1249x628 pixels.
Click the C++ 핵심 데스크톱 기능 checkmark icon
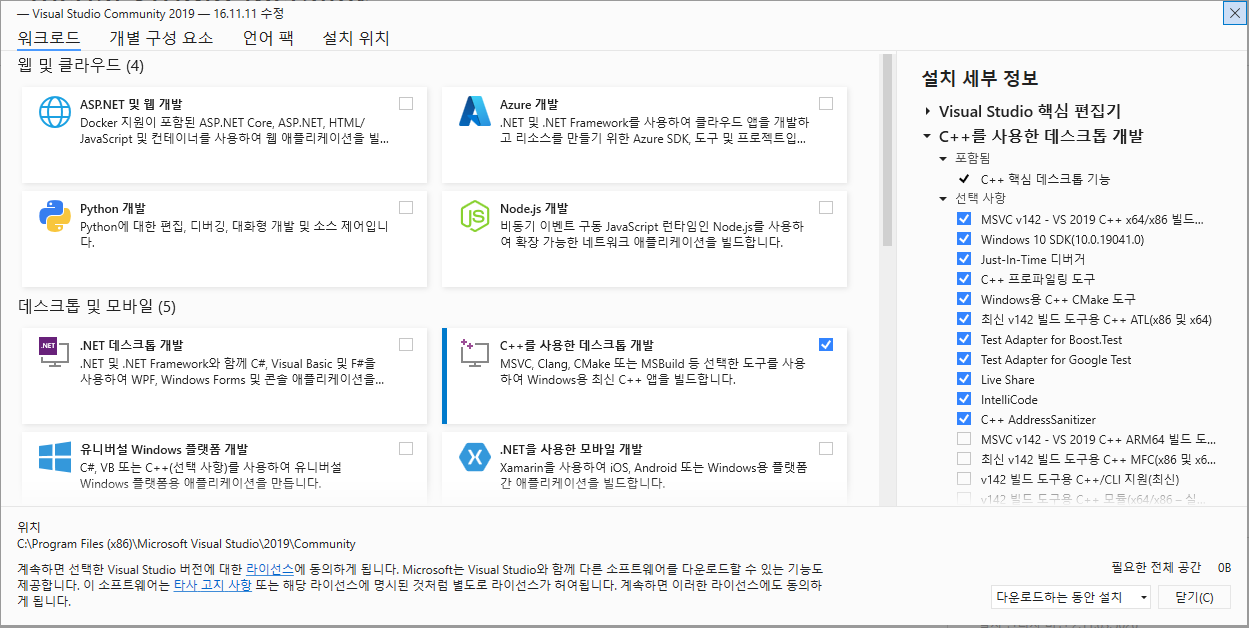click(964, 179)
